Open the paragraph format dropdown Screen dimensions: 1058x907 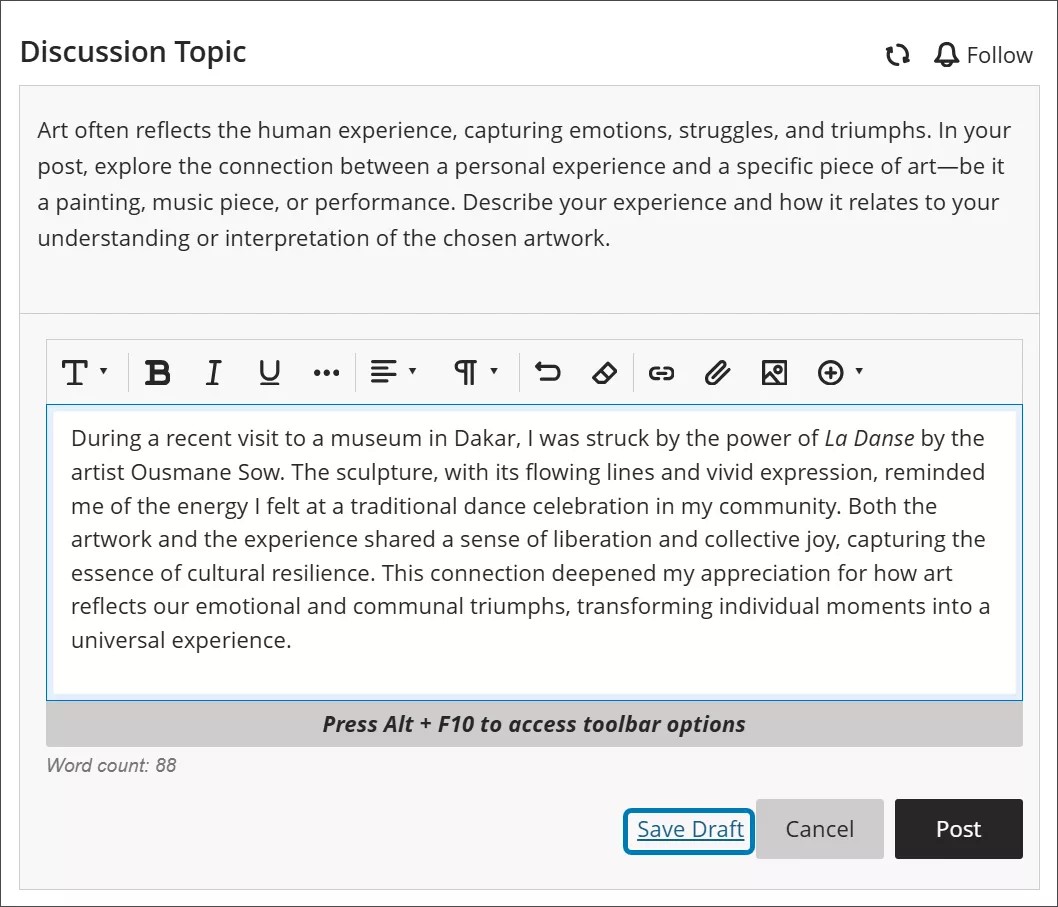474,372
